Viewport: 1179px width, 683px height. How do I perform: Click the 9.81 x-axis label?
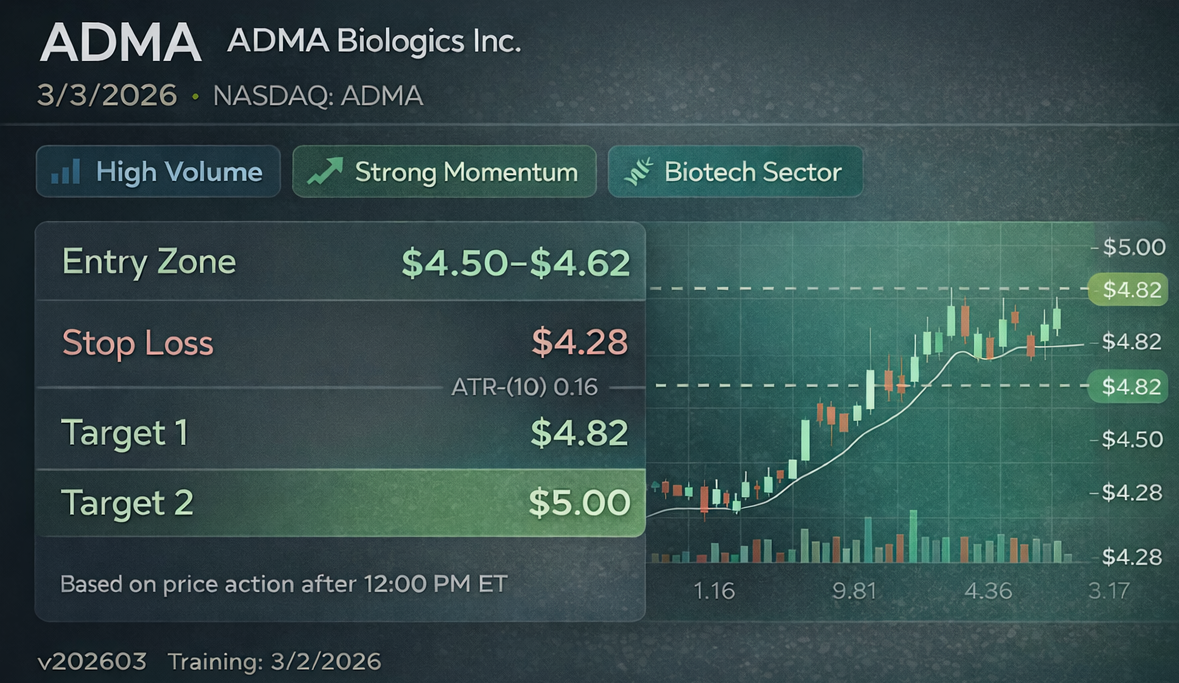pos(854,591)
